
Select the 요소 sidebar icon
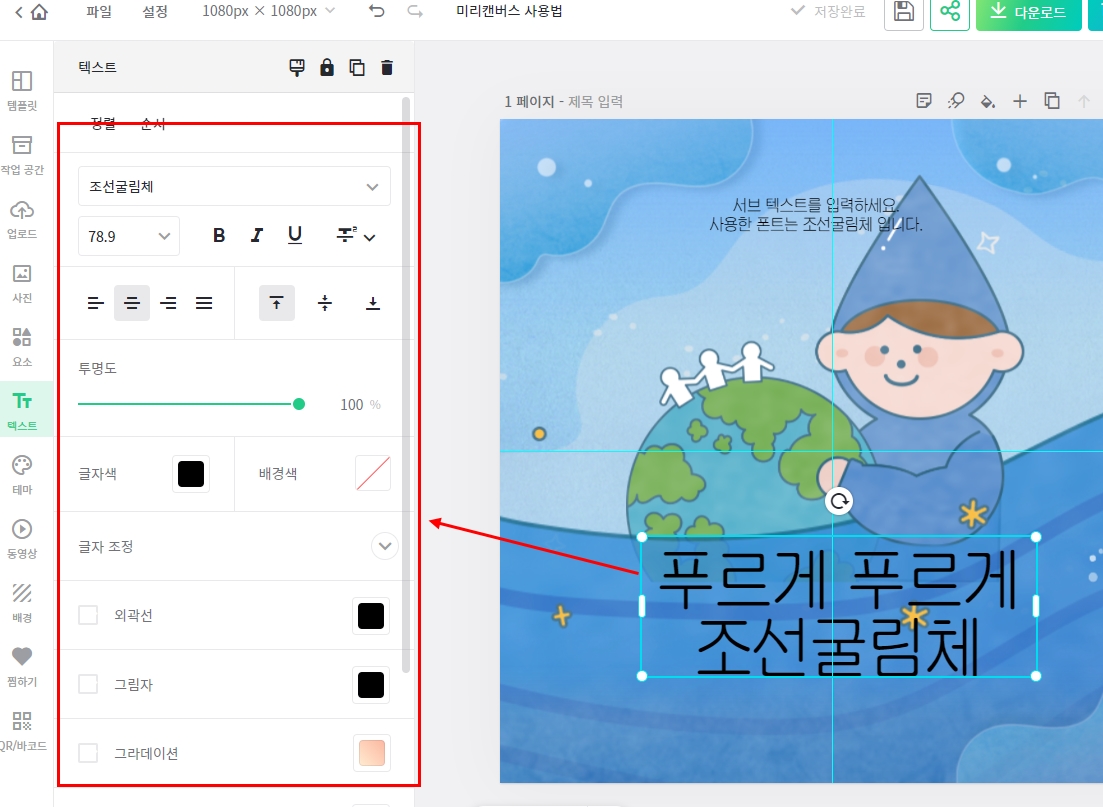pyautogui.click(x=21, y=336)
